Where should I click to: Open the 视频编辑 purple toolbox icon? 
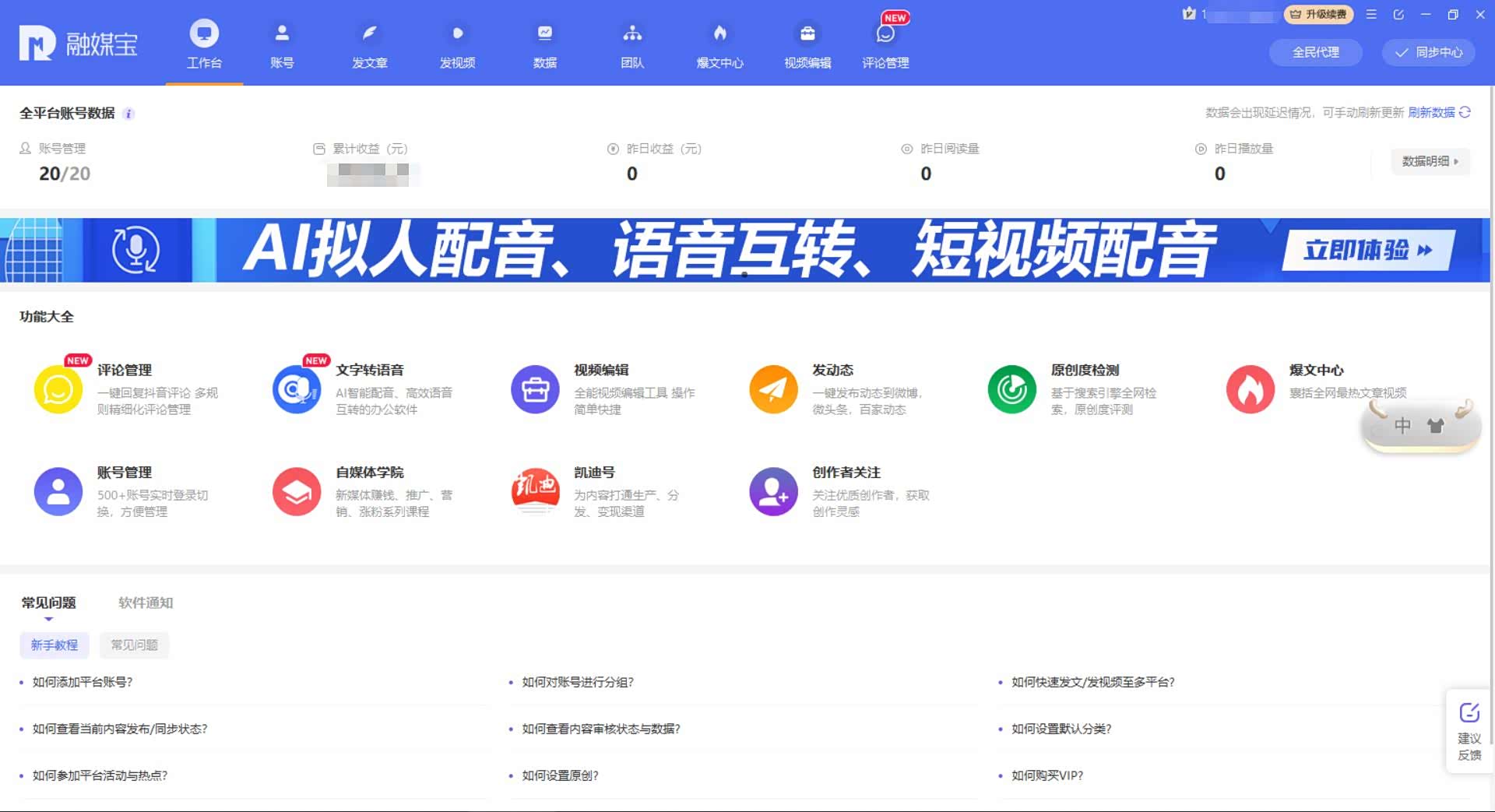tap(535, 389)
